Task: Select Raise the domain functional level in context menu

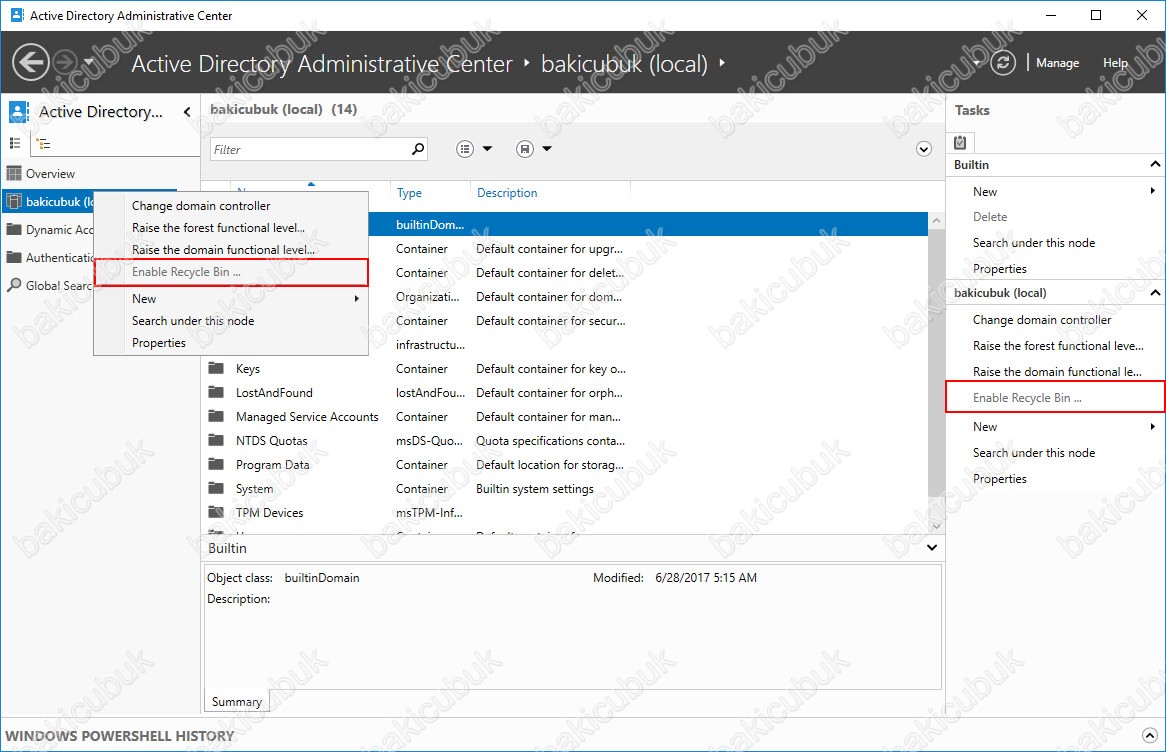Action: pos(223,250)
